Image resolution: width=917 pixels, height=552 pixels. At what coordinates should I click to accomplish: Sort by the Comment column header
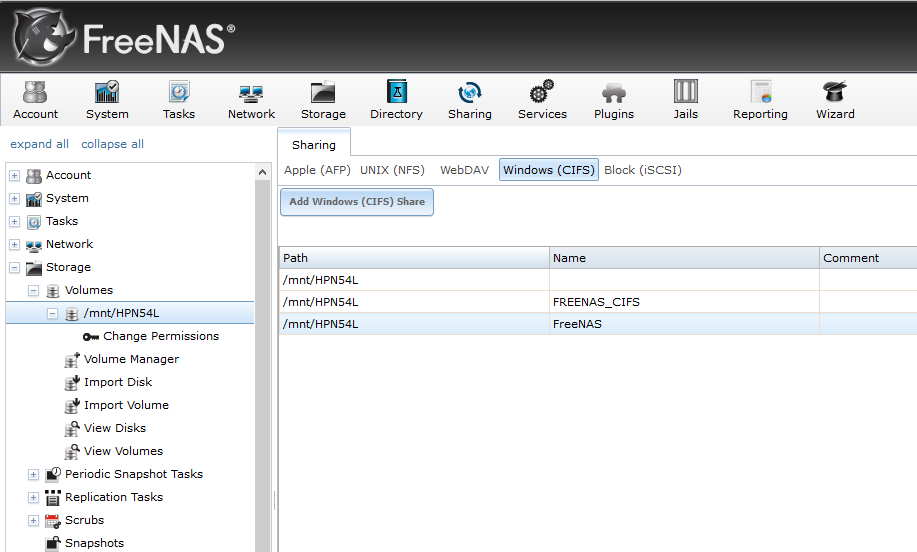[x=868, y=258]
